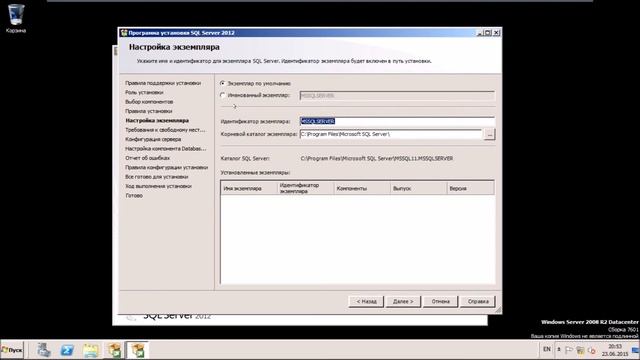Switch to the highlighted SQL Server setup taskbar button
Viewport: 640px width, 360px height.
(138, 350)
